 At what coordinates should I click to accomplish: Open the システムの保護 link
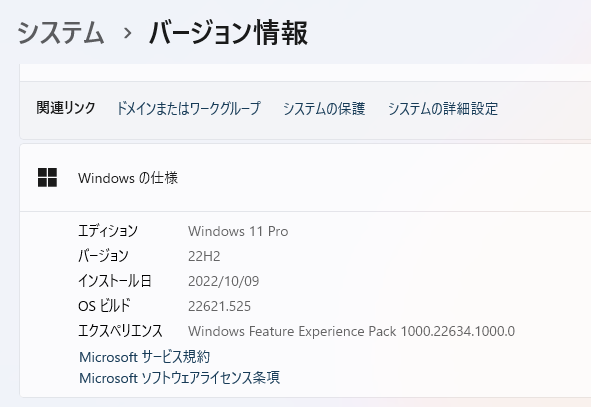tap(324, 109)
